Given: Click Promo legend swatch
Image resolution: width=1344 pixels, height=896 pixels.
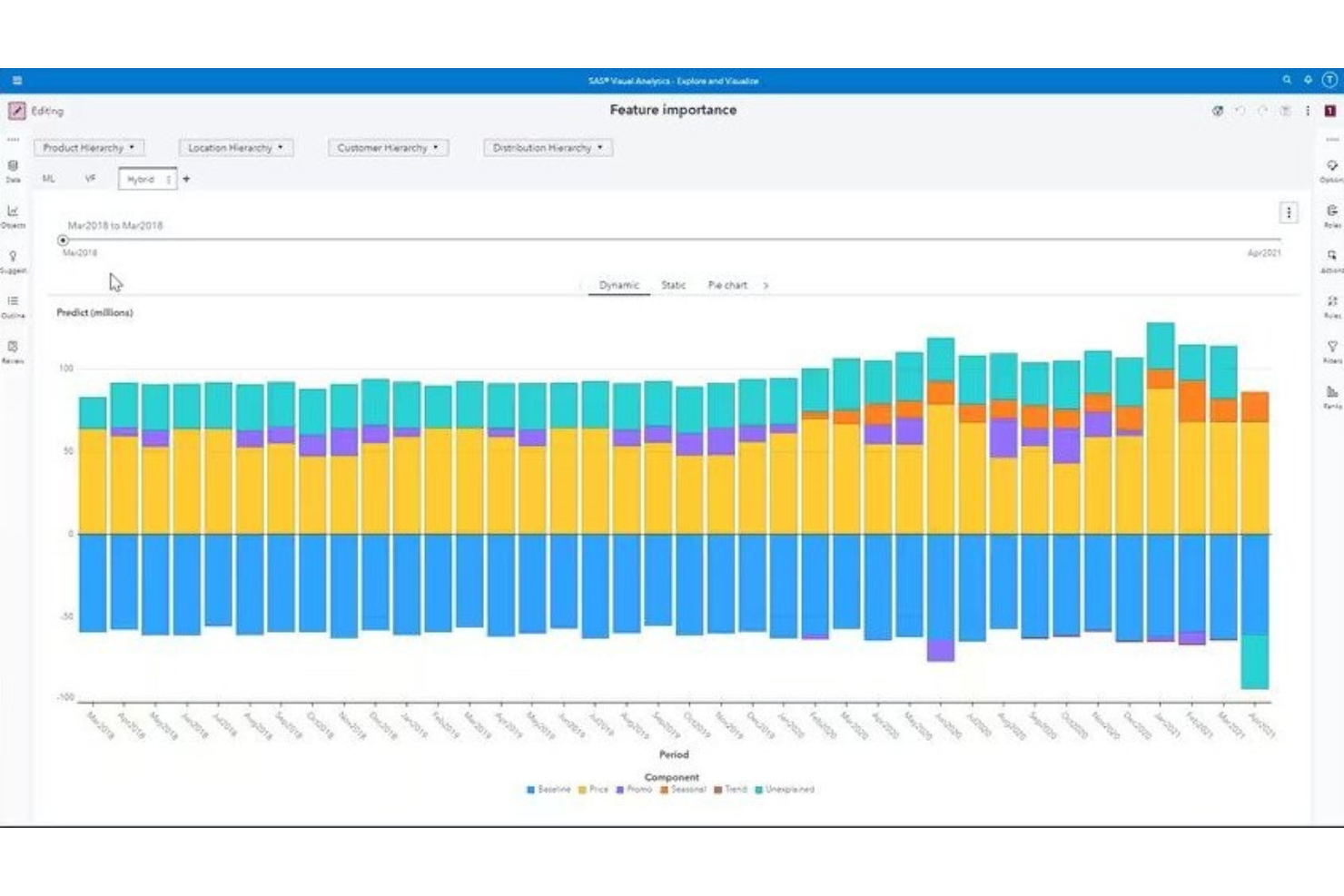Looking at the screenshot, I should (620, 790).
